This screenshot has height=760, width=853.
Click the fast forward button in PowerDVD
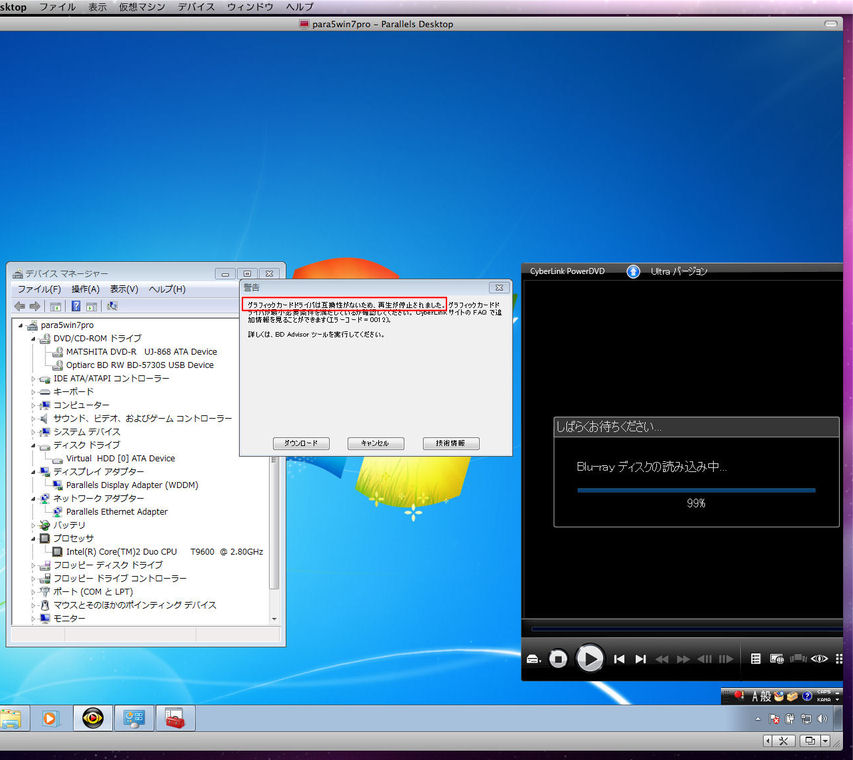point(683,659)
